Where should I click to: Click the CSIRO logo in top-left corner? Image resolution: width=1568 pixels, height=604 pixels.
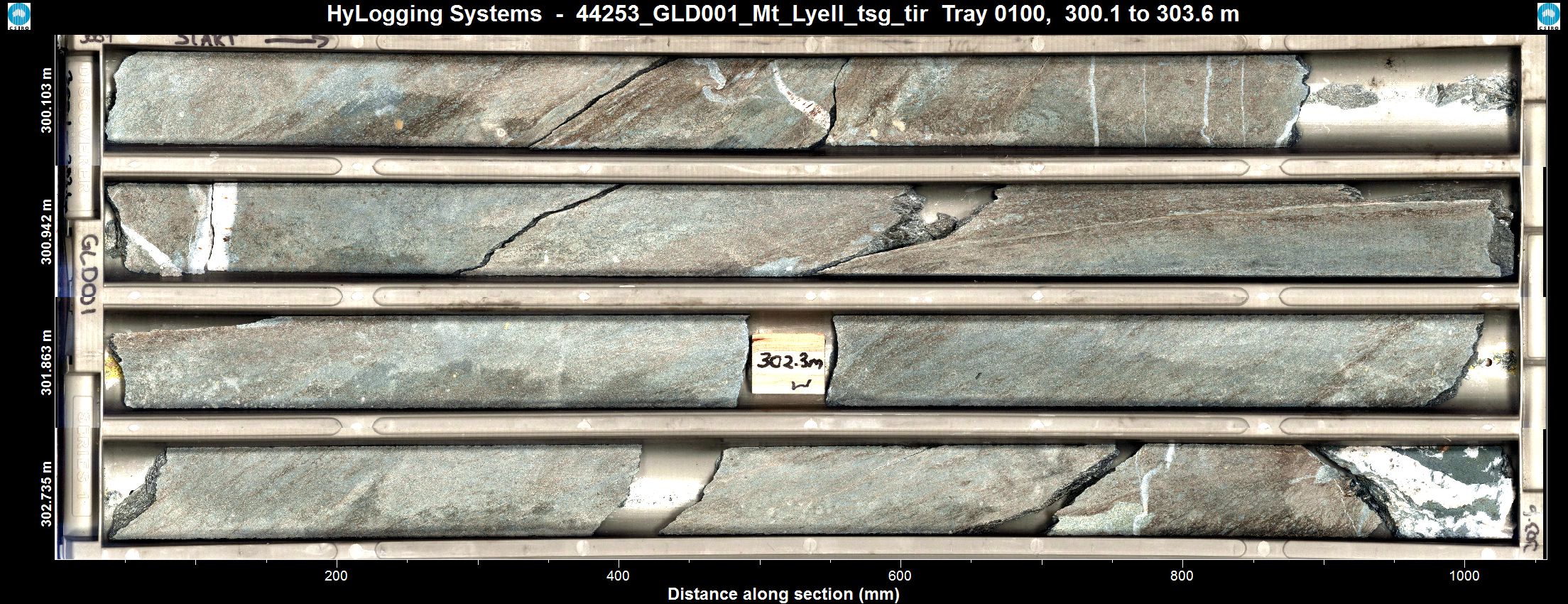pyautogui.click(x=18, y=16)
